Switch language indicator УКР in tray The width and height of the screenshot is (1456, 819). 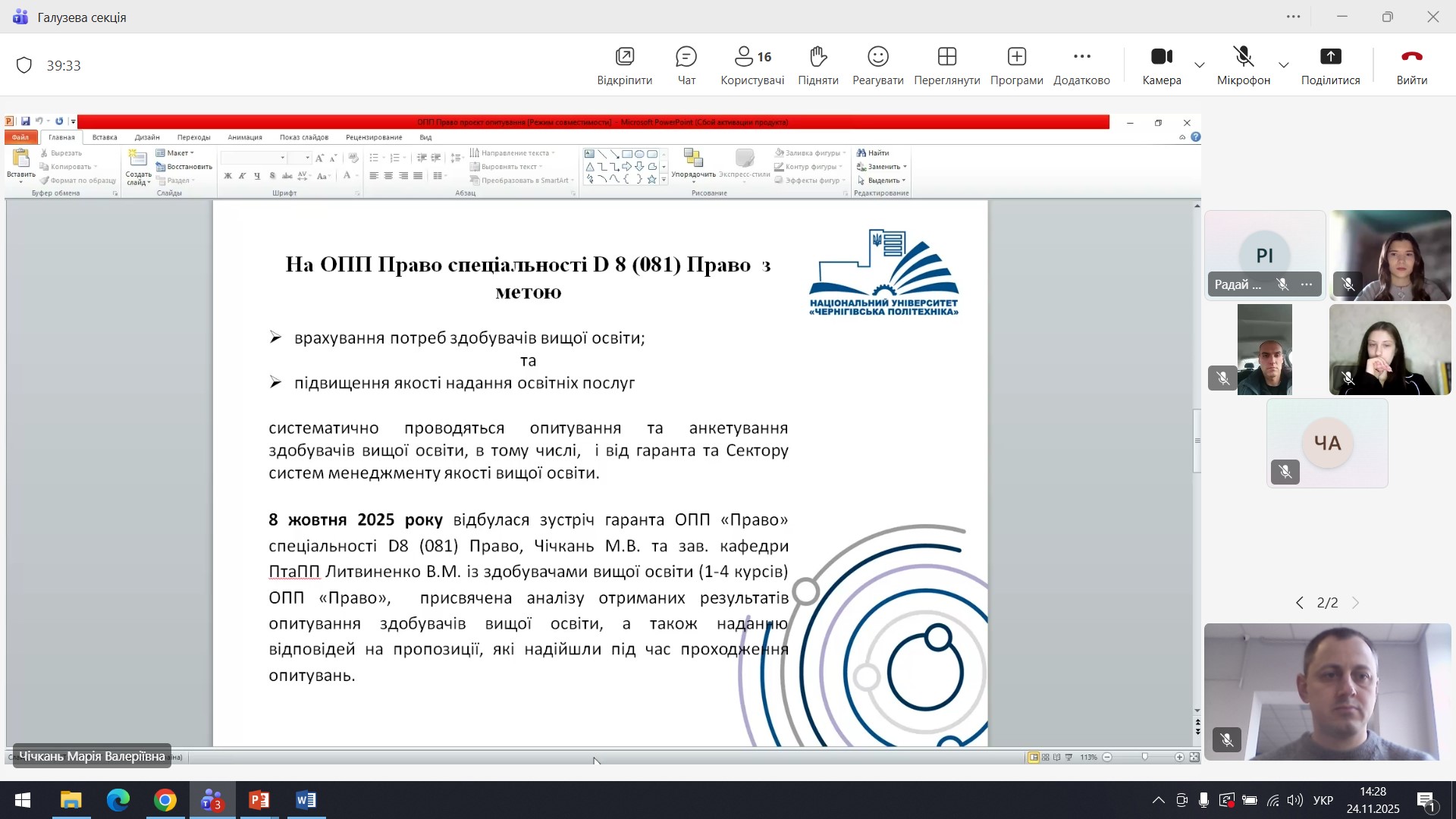point(1323,802)
